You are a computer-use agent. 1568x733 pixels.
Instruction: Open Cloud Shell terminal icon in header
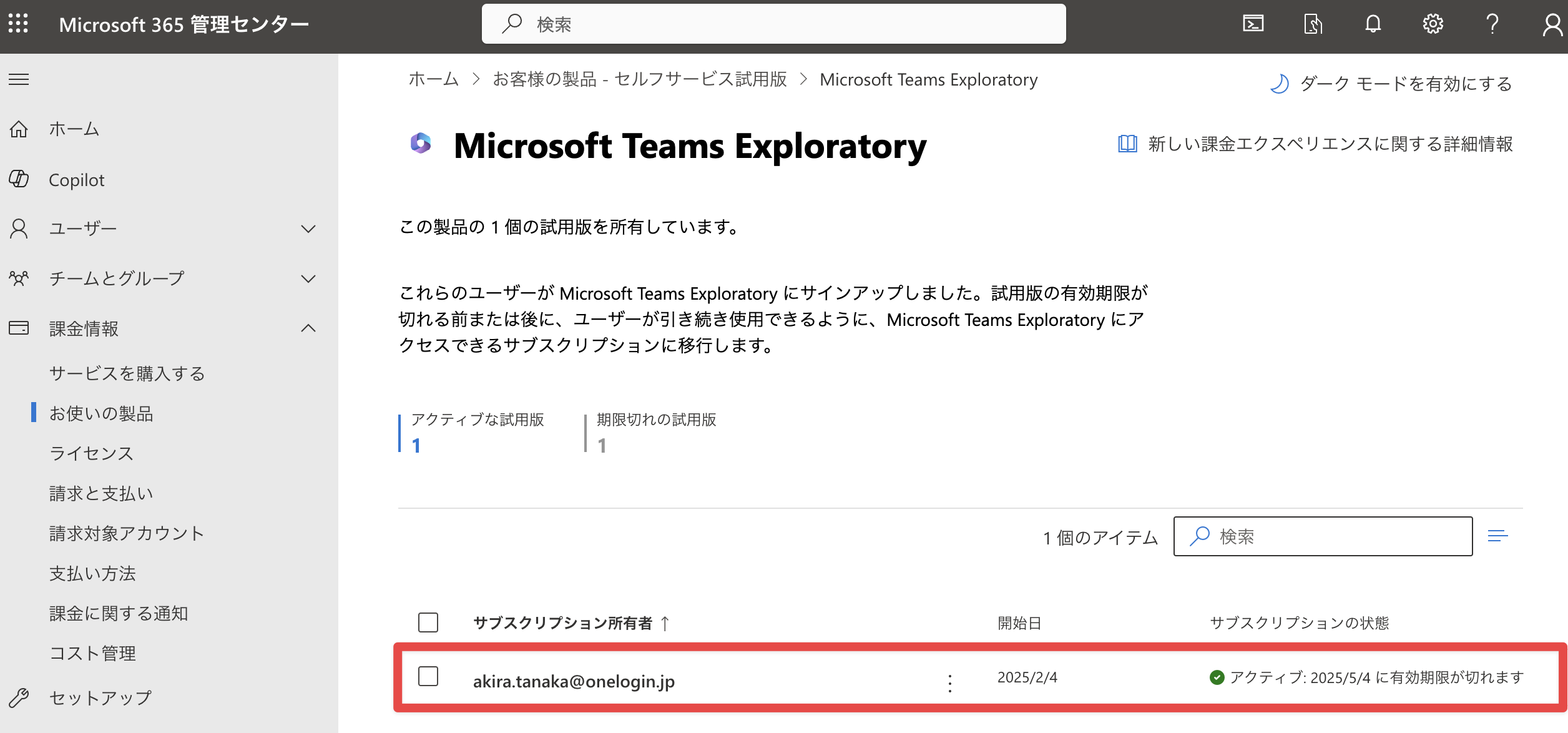point(1253,24)
